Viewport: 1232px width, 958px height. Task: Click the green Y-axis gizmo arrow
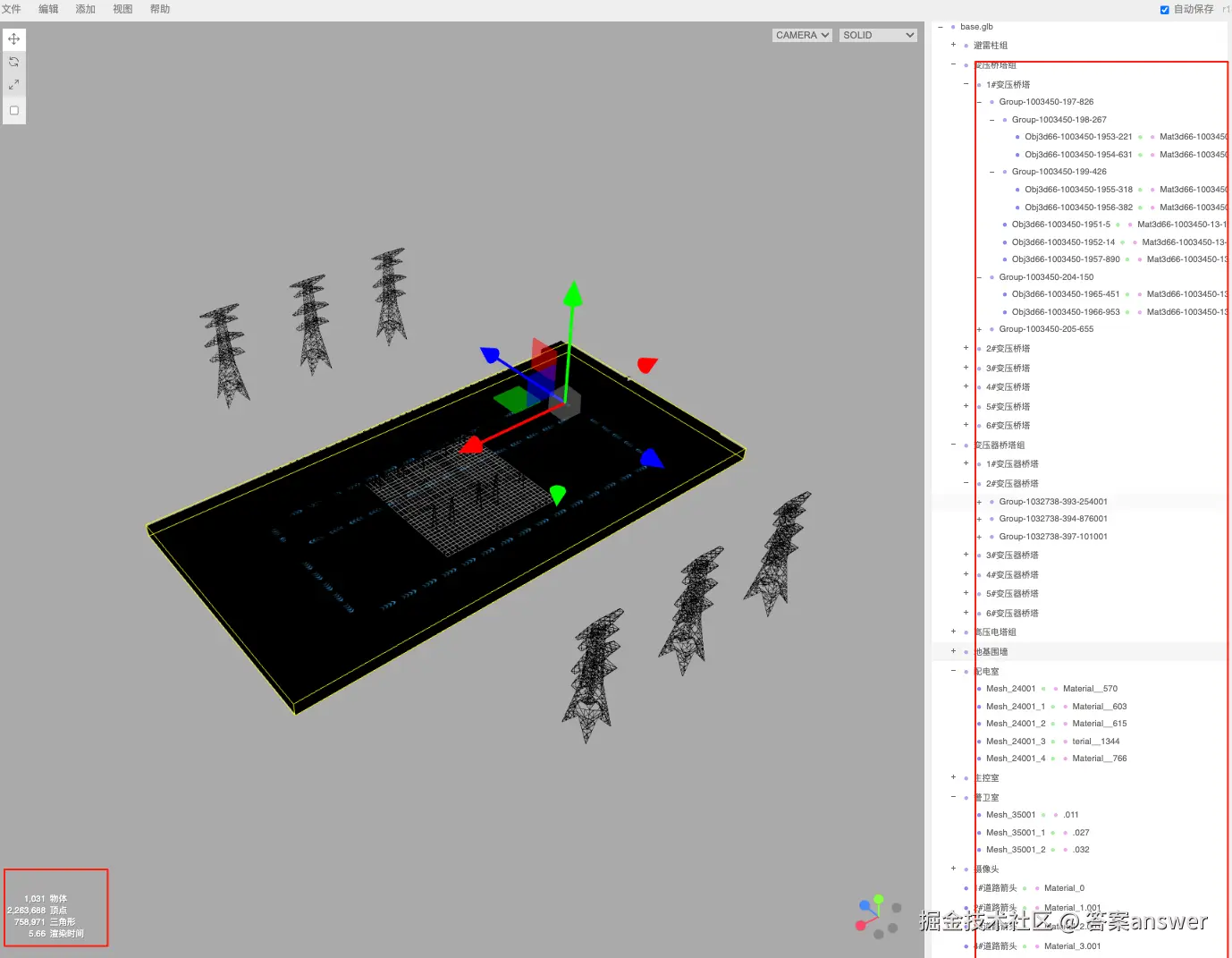pos(572,293)
